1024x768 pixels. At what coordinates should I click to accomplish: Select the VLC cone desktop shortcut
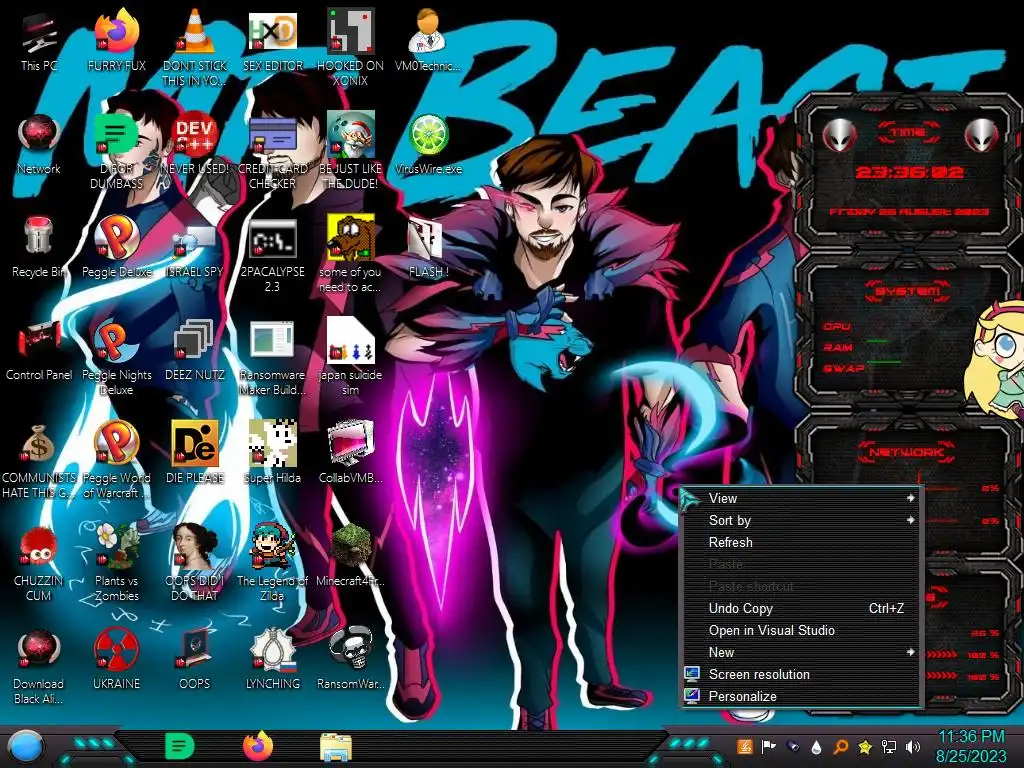pos(195,47)
